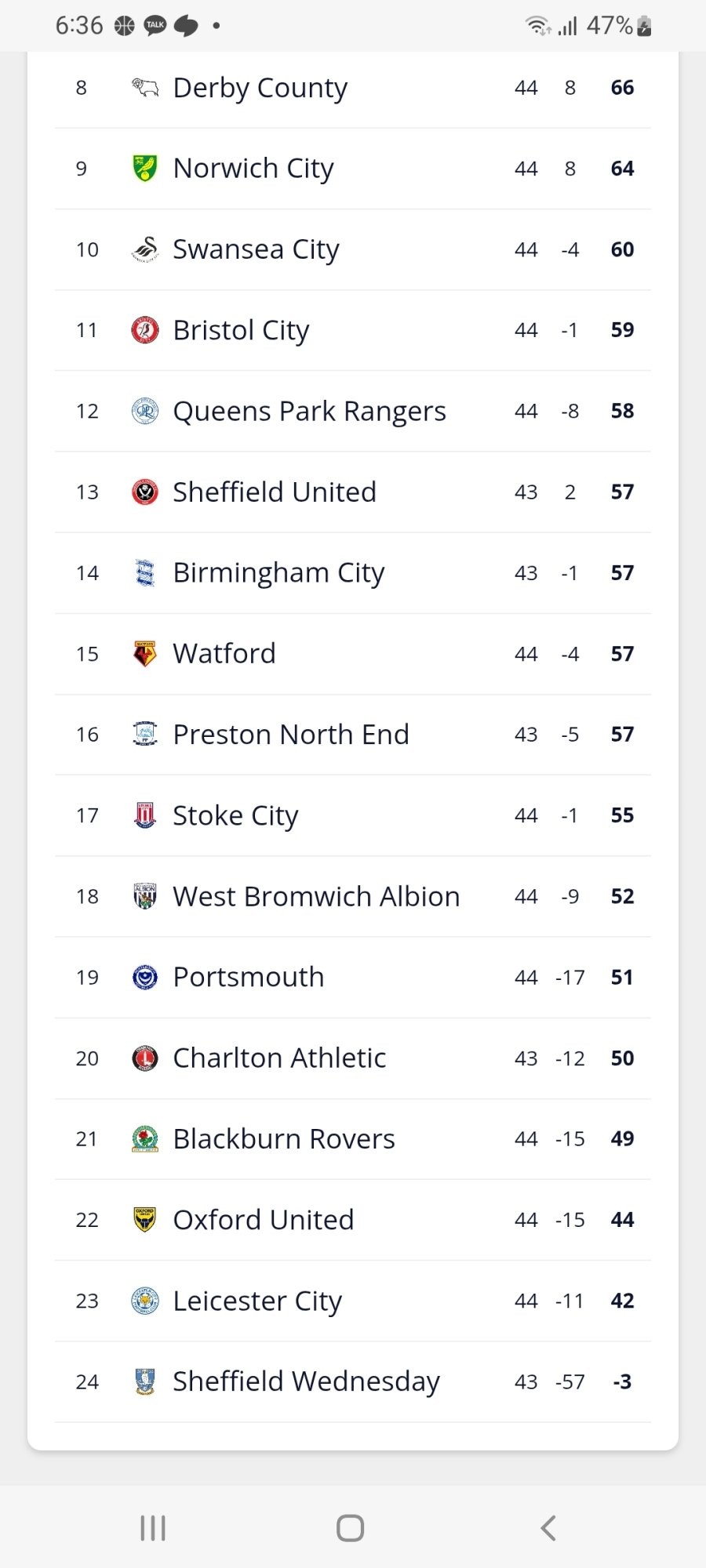Tap the Oxford United ox crest

[x=145, y=1219]
